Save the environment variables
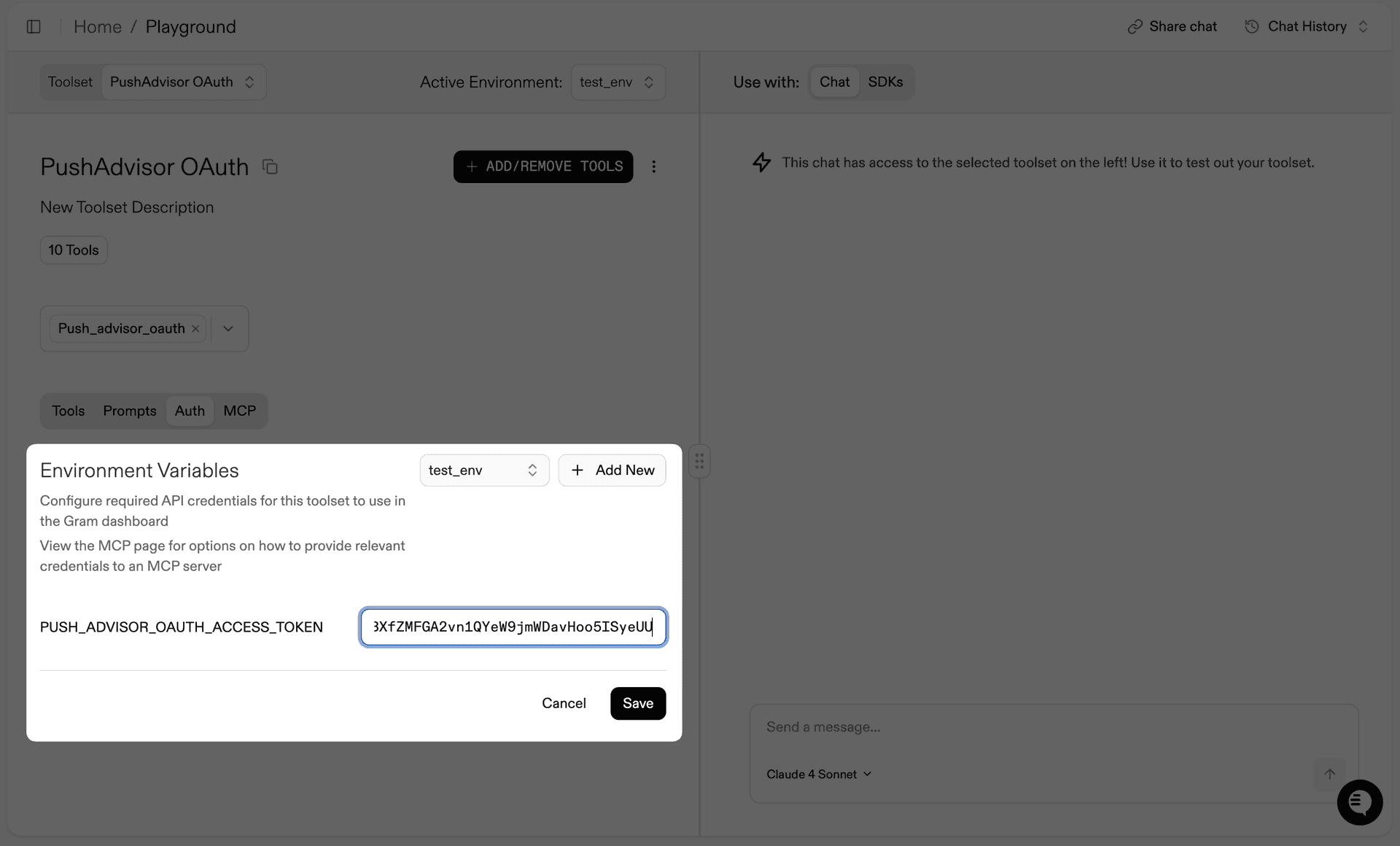The width and height of the screenshot is (1400, 846). pos(637,703)
